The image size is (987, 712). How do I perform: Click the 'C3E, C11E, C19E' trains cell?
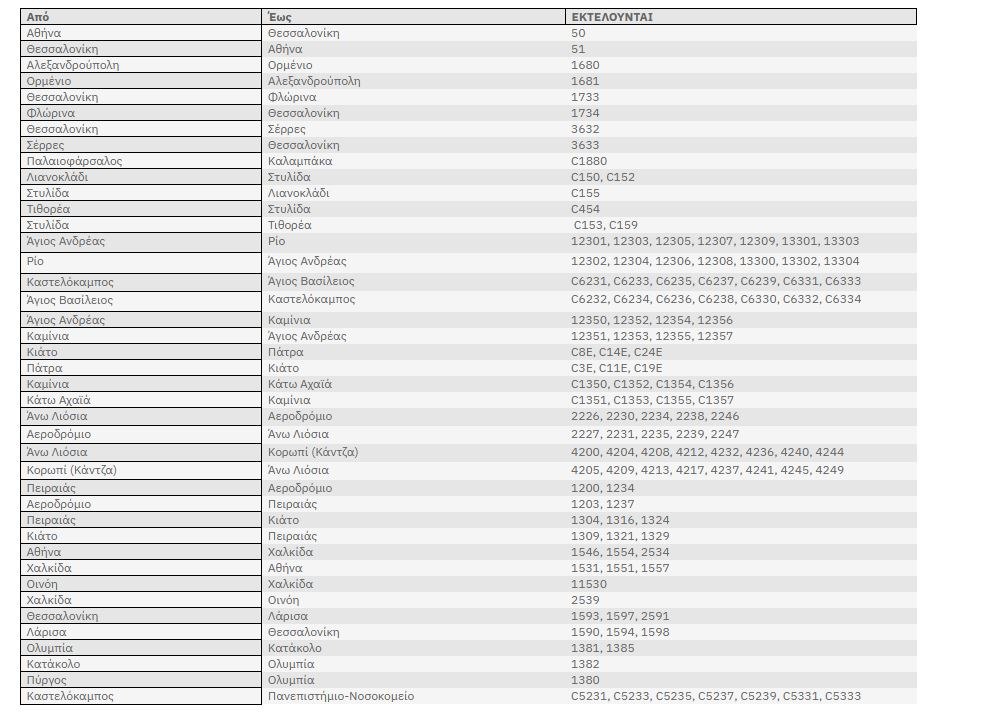(616, 368)
